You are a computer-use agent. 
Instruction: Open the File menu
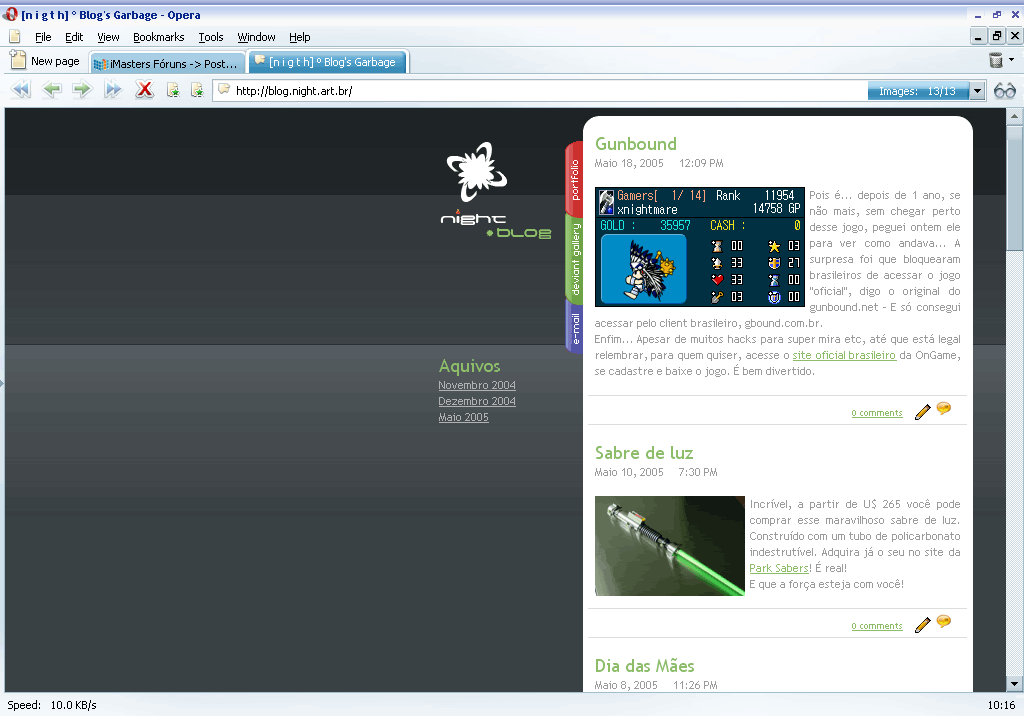point(43,37)
